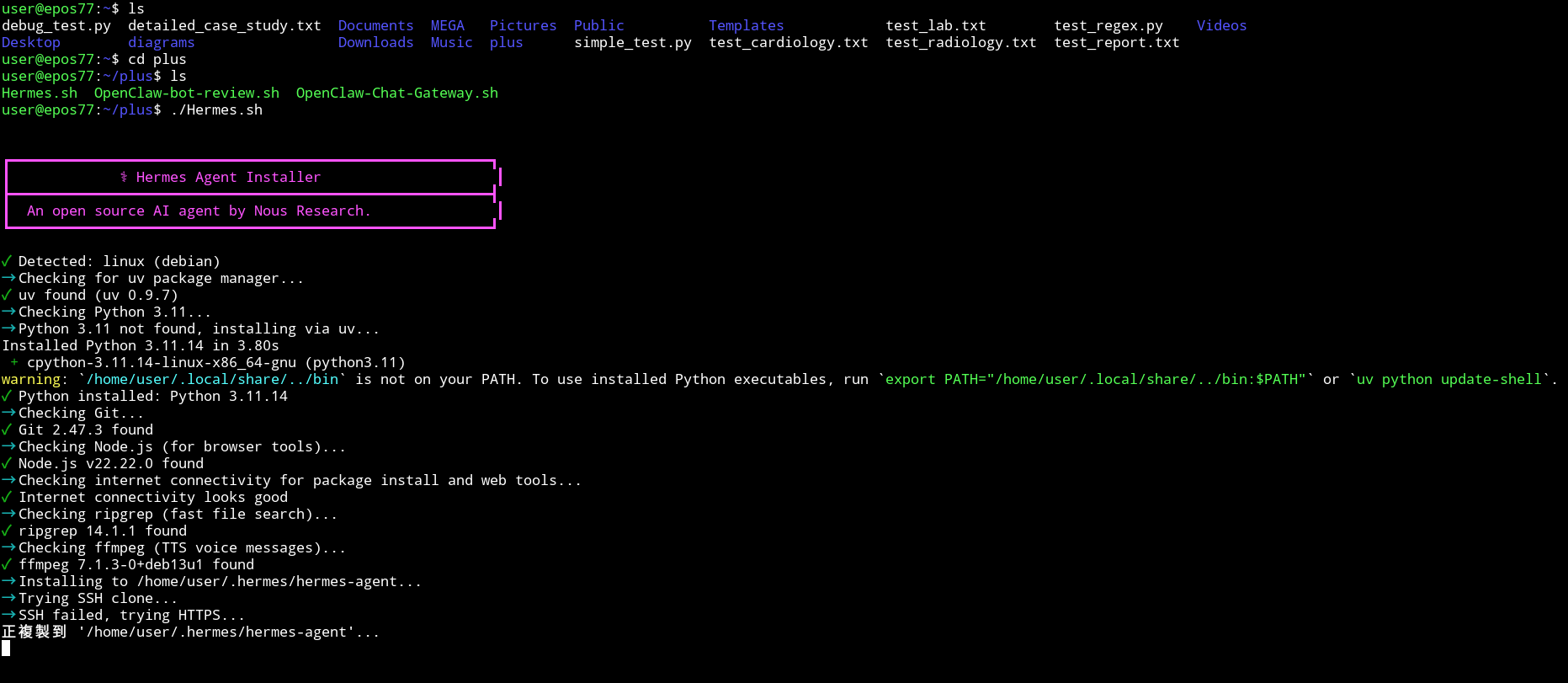Click the 'uv python update-shell' command text
Image resolution: width=1568 pixels, height=683 pixels.
(x=1449, y=380)
